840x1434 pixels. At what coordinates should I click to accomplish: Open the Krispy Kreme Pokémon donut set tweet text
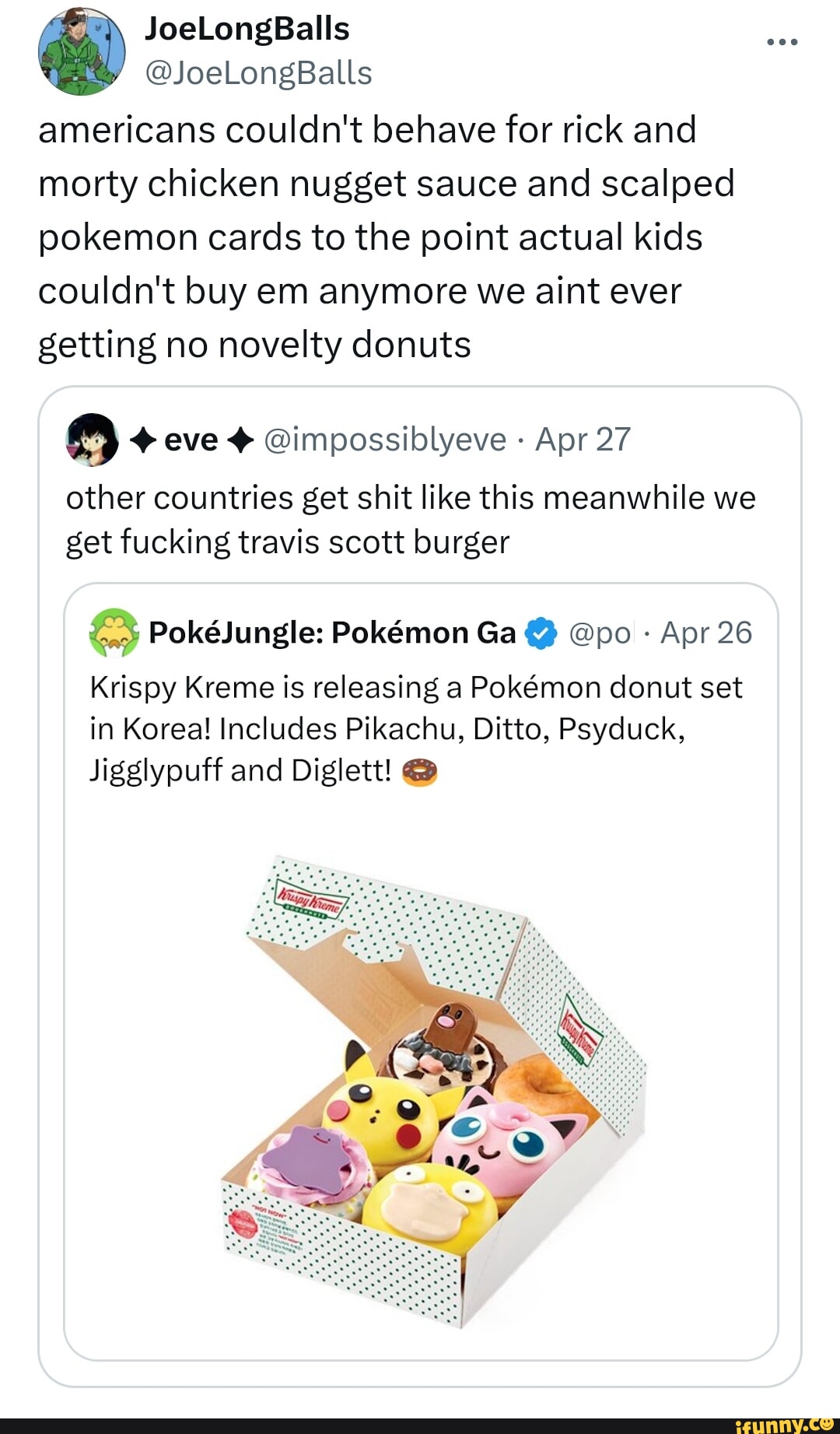click(x=416, y=728)
